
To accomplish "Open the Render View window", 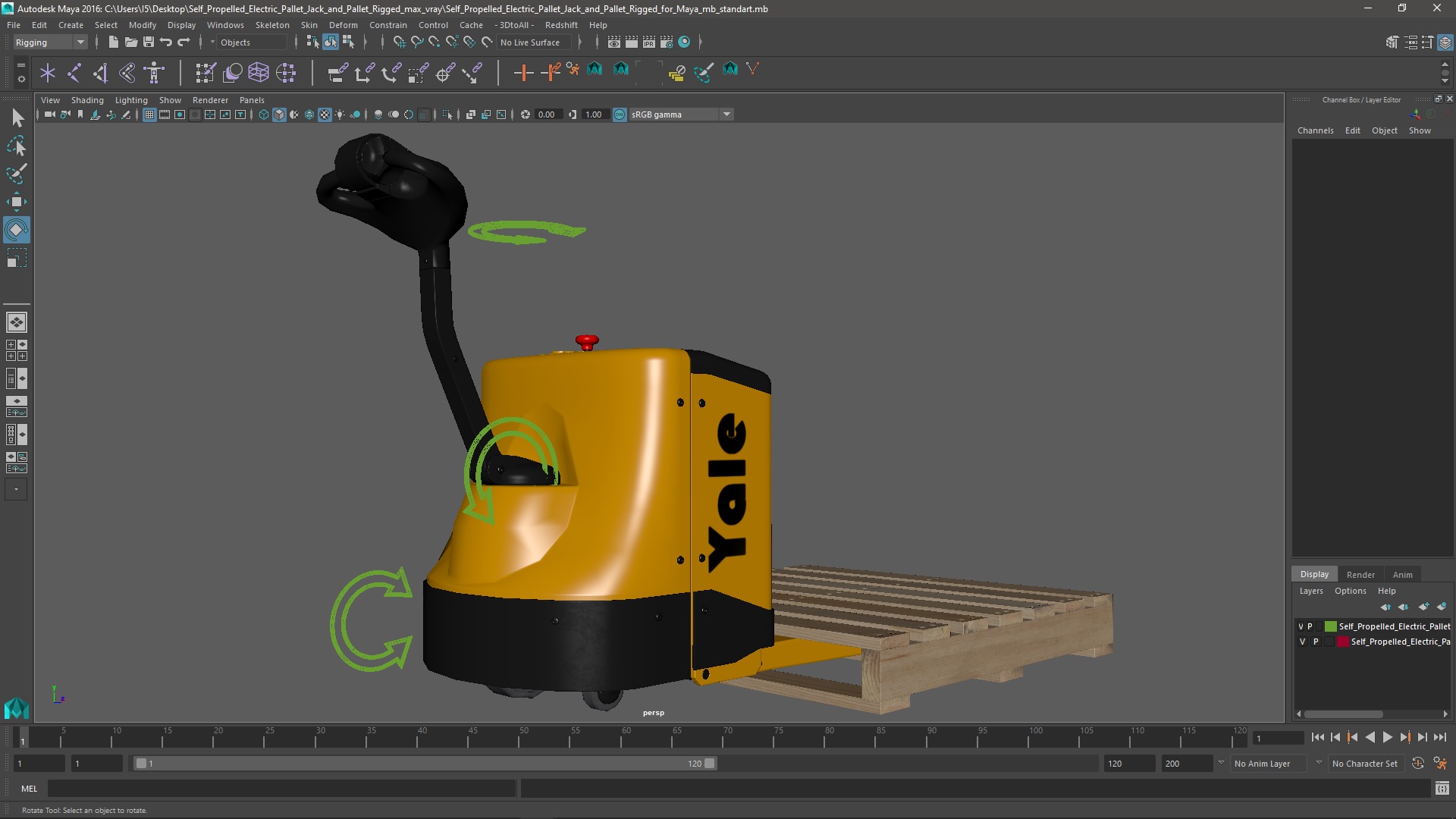I will (x=614, y=42).
